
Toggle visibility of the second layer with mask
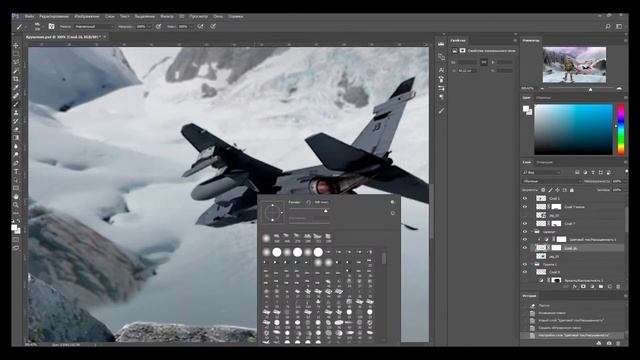coord(525,207)
